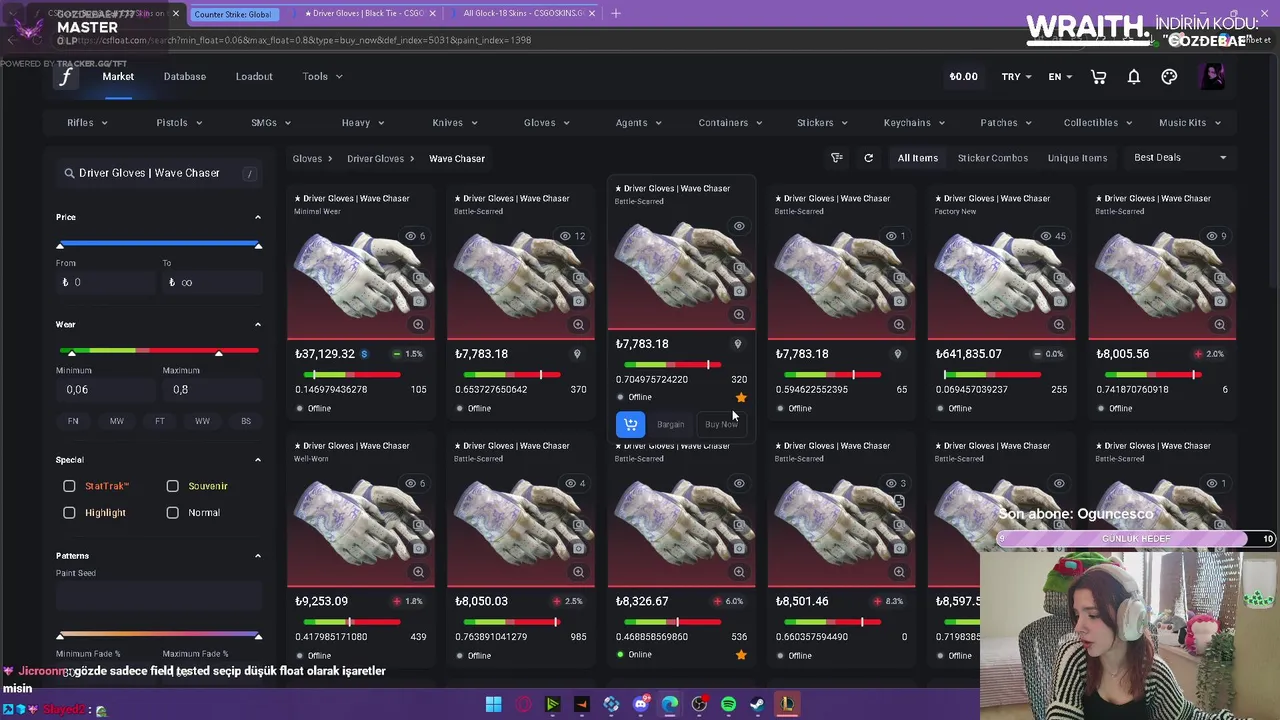
Task: Expand the Pistols category dropdown
Action: pos(179,122)
